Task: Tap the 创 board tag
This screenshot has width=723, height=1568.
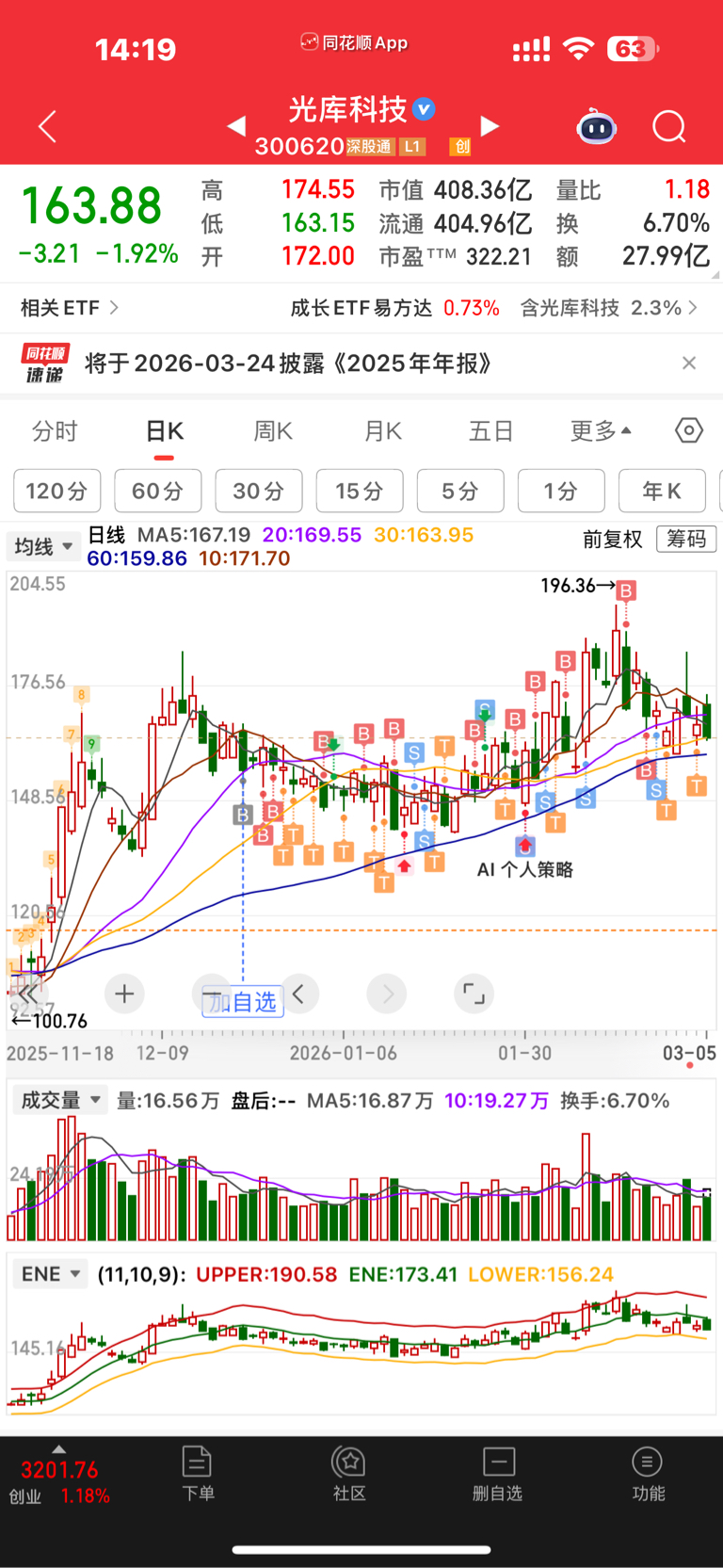Action: (460, 147)
